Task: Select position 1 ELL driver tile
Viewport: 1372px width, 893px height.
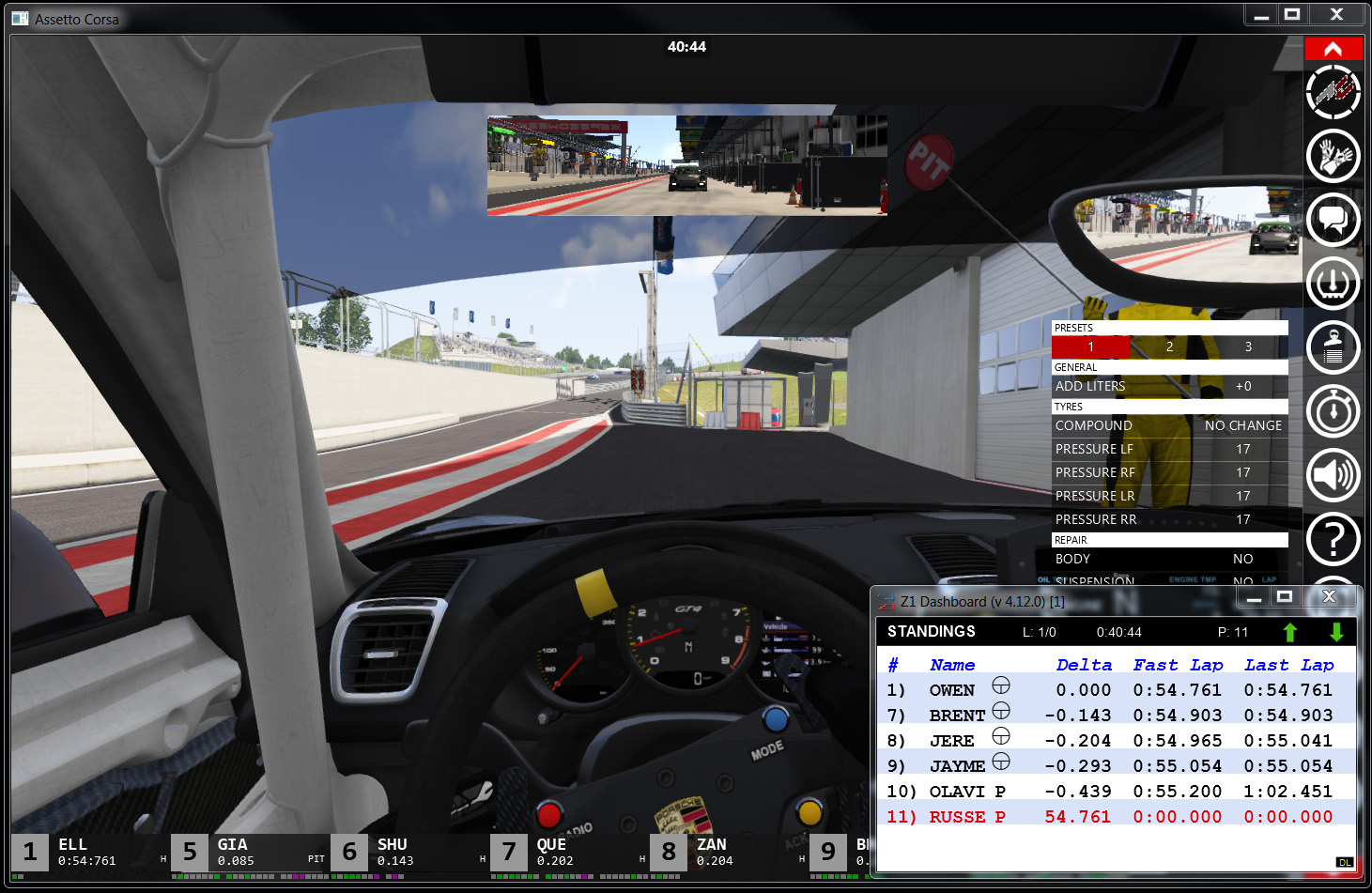Action: pos(90,853)
